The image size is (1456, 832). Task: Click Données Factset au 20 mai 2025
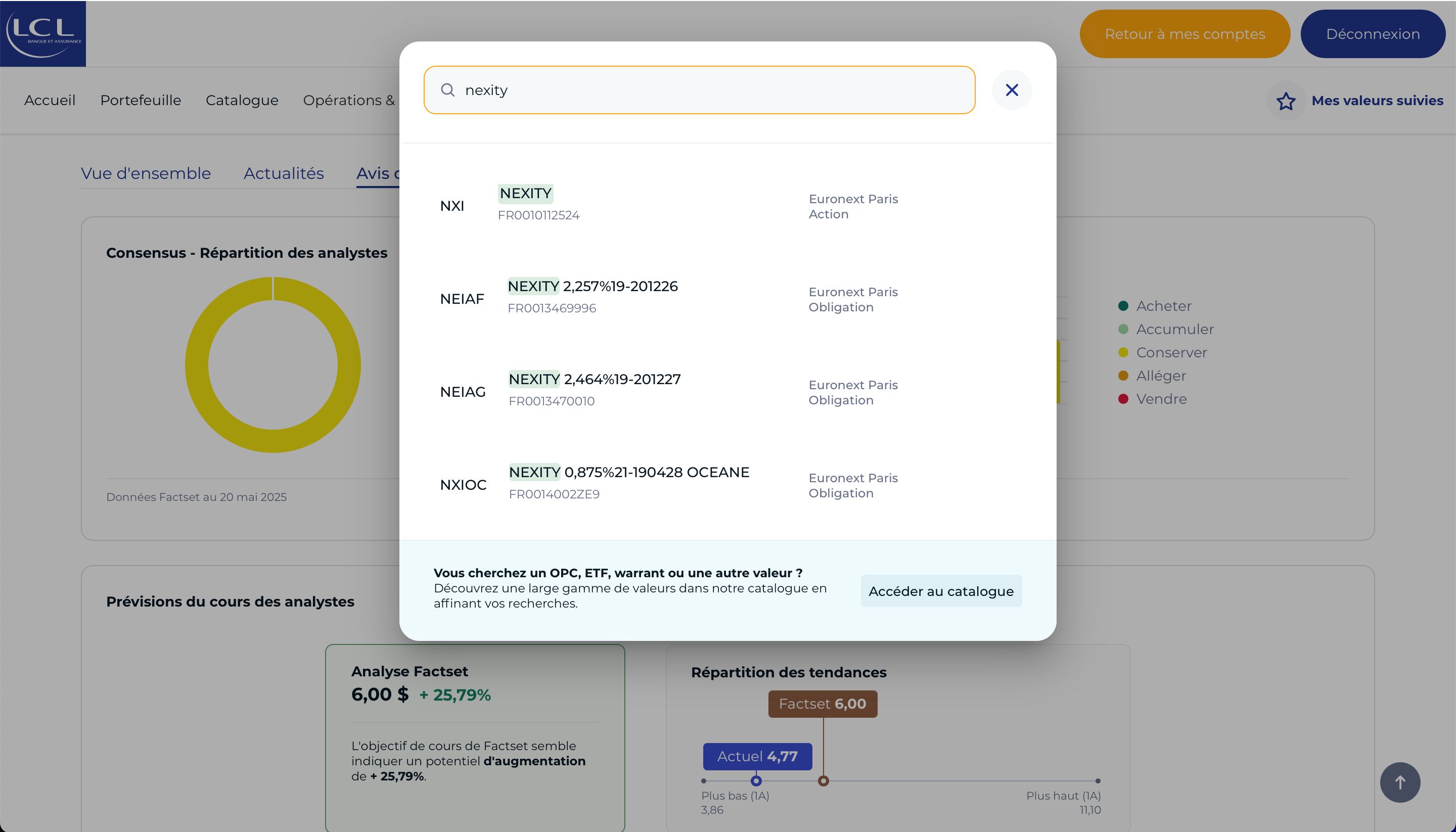[197, 497]
